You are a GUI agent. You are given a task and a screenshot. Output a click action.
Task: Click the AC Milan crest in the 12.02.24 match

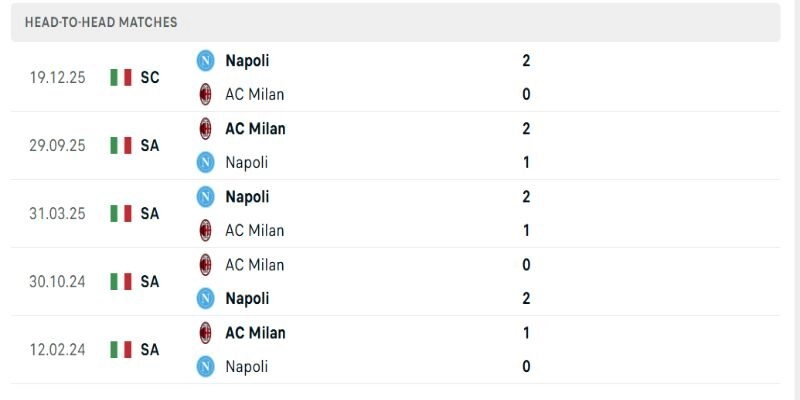[205, 332]
